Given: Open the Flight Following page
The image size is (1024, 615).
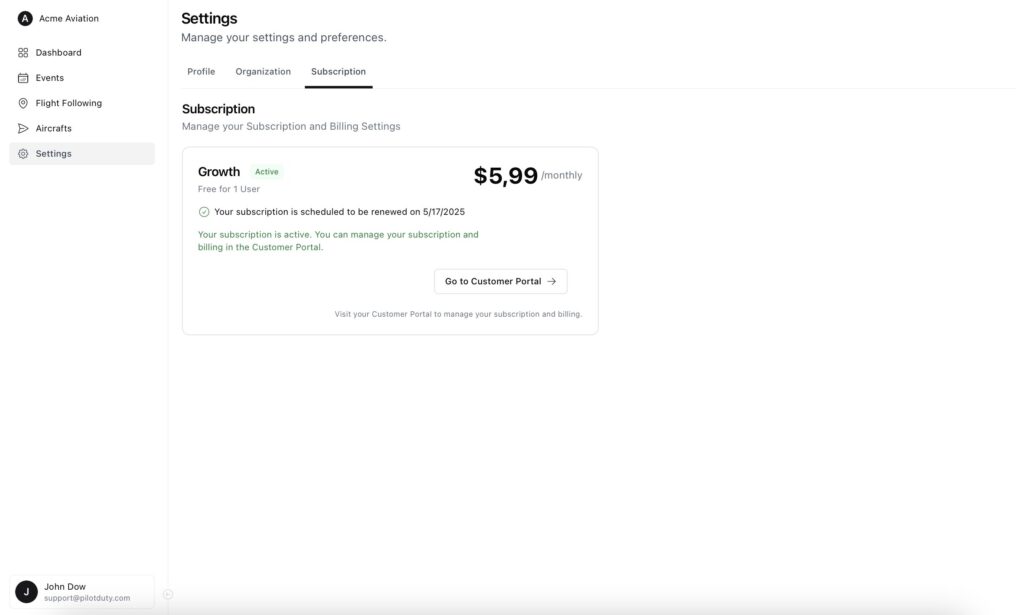Looking at the screenshot, I should pos(68,103).
